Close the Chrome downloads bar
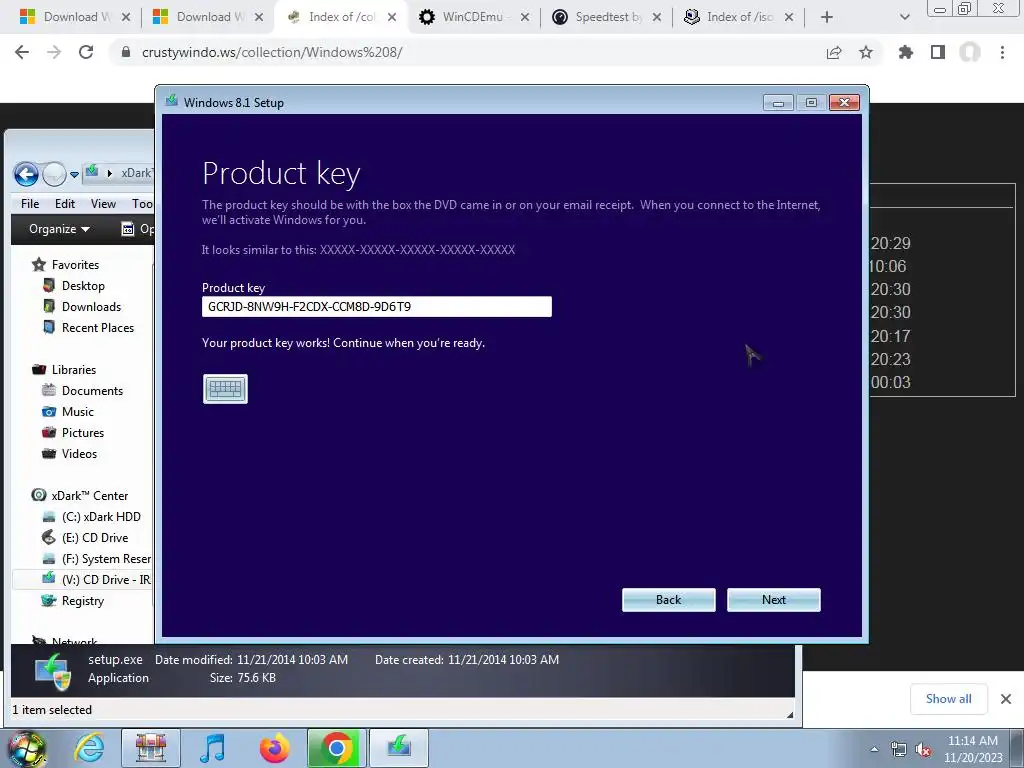 [x=1006, y=699]
